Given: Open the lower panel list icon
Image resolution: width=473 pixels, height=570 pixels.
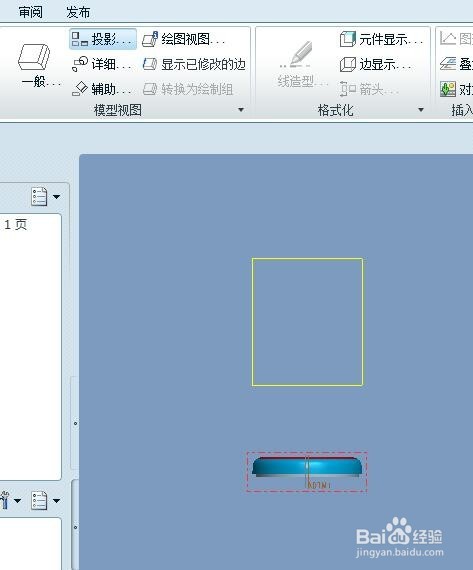Looking at the screenshot, I should coord(39,501).
